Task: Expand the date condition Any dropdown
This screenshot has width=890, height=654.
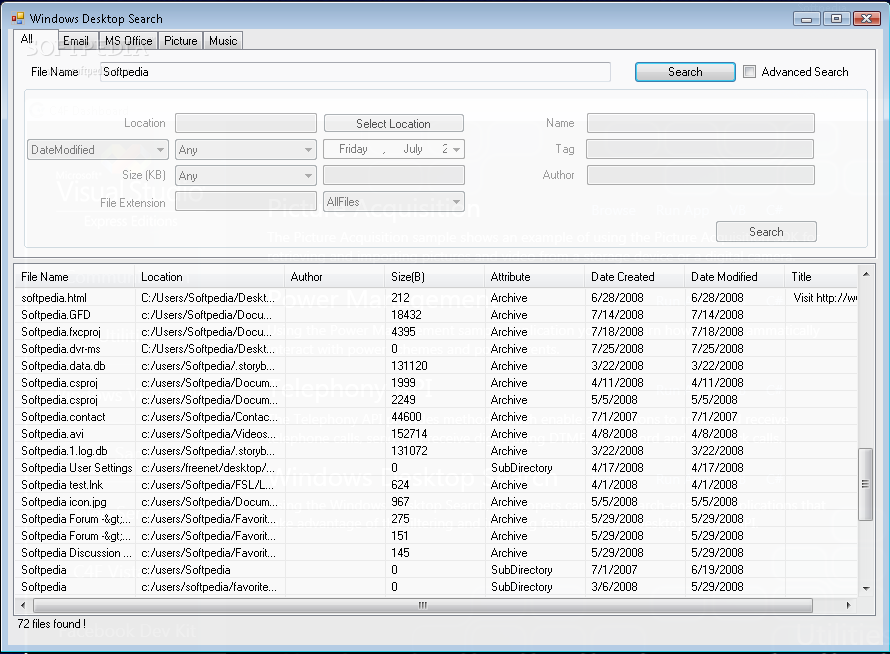Action: 245,150
